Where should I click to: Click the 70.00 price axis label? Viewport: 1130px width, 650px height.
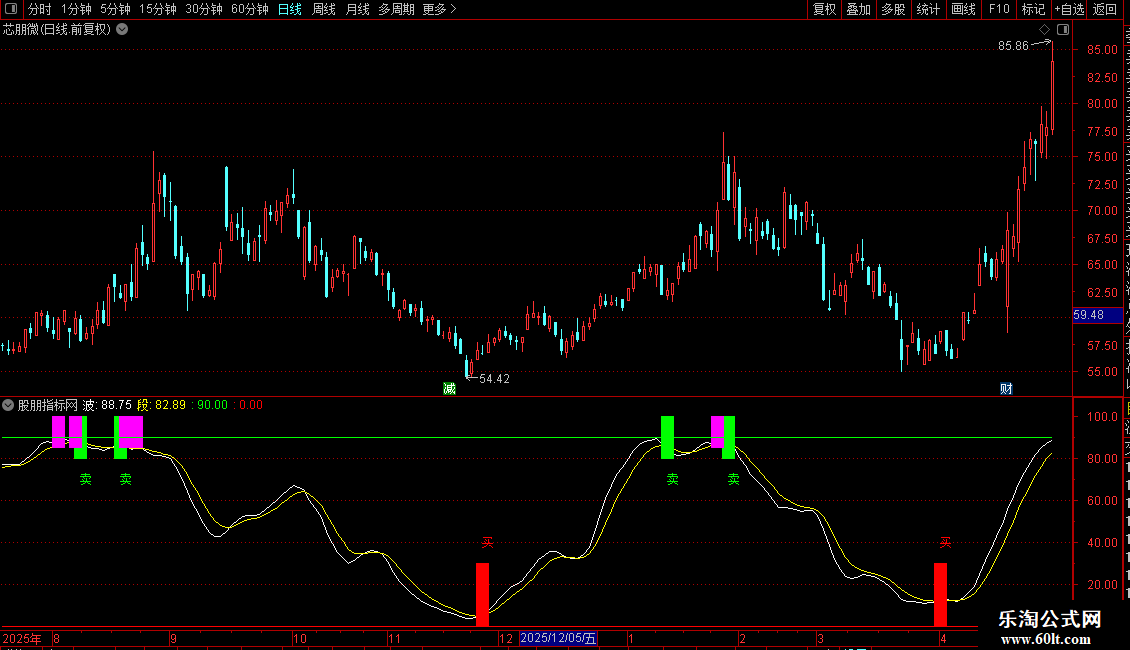coord(1103,211)
